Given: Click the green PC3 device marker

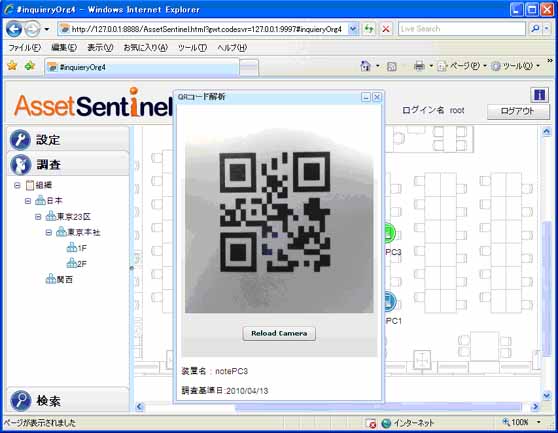Looking at the screenshot, I should click(x=390, y=233).
